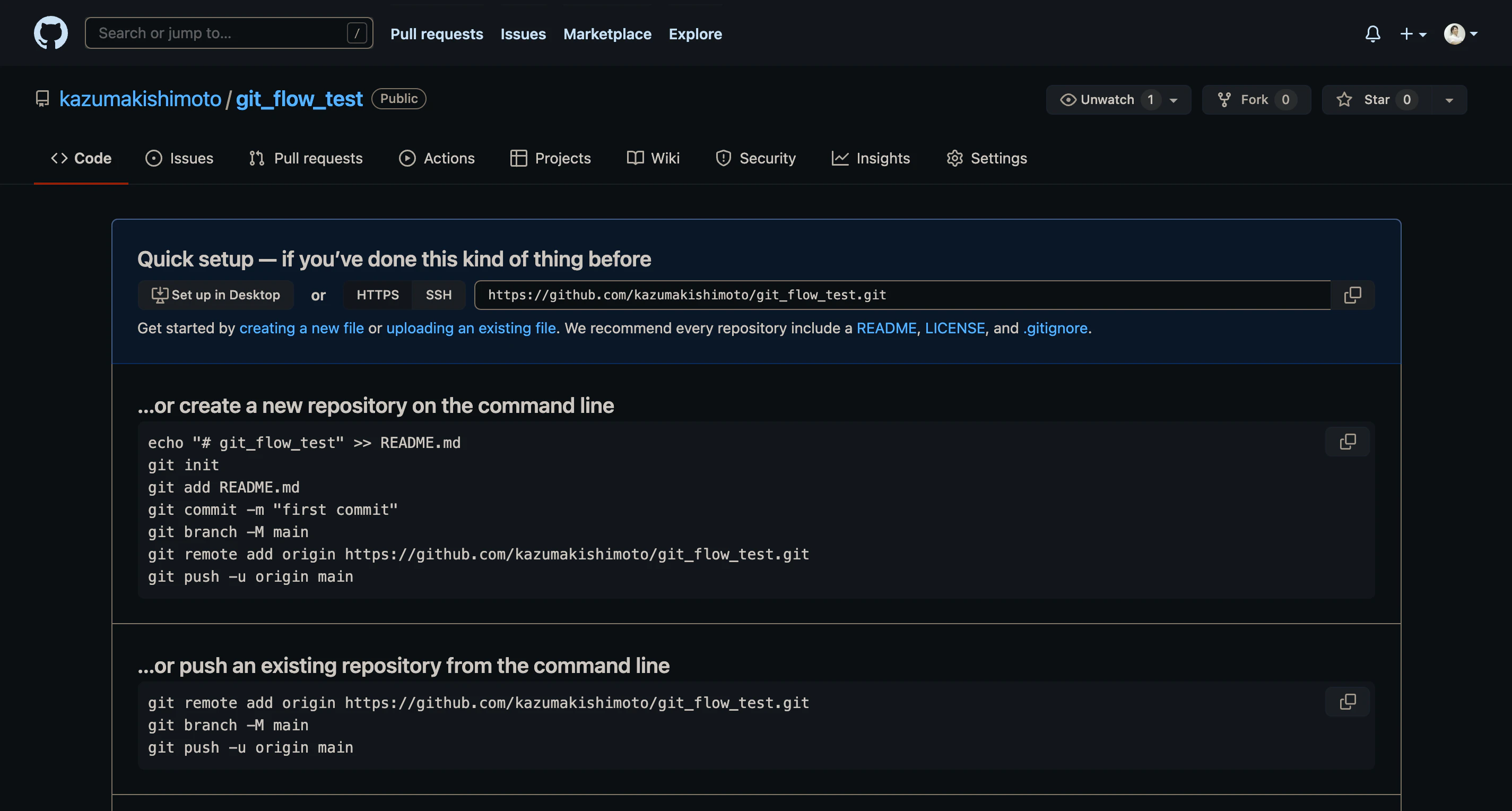Click the Public visibility badge
The height and width of the screenshot is (811, 1512).
pyautogui.click(x=398, y=99)
